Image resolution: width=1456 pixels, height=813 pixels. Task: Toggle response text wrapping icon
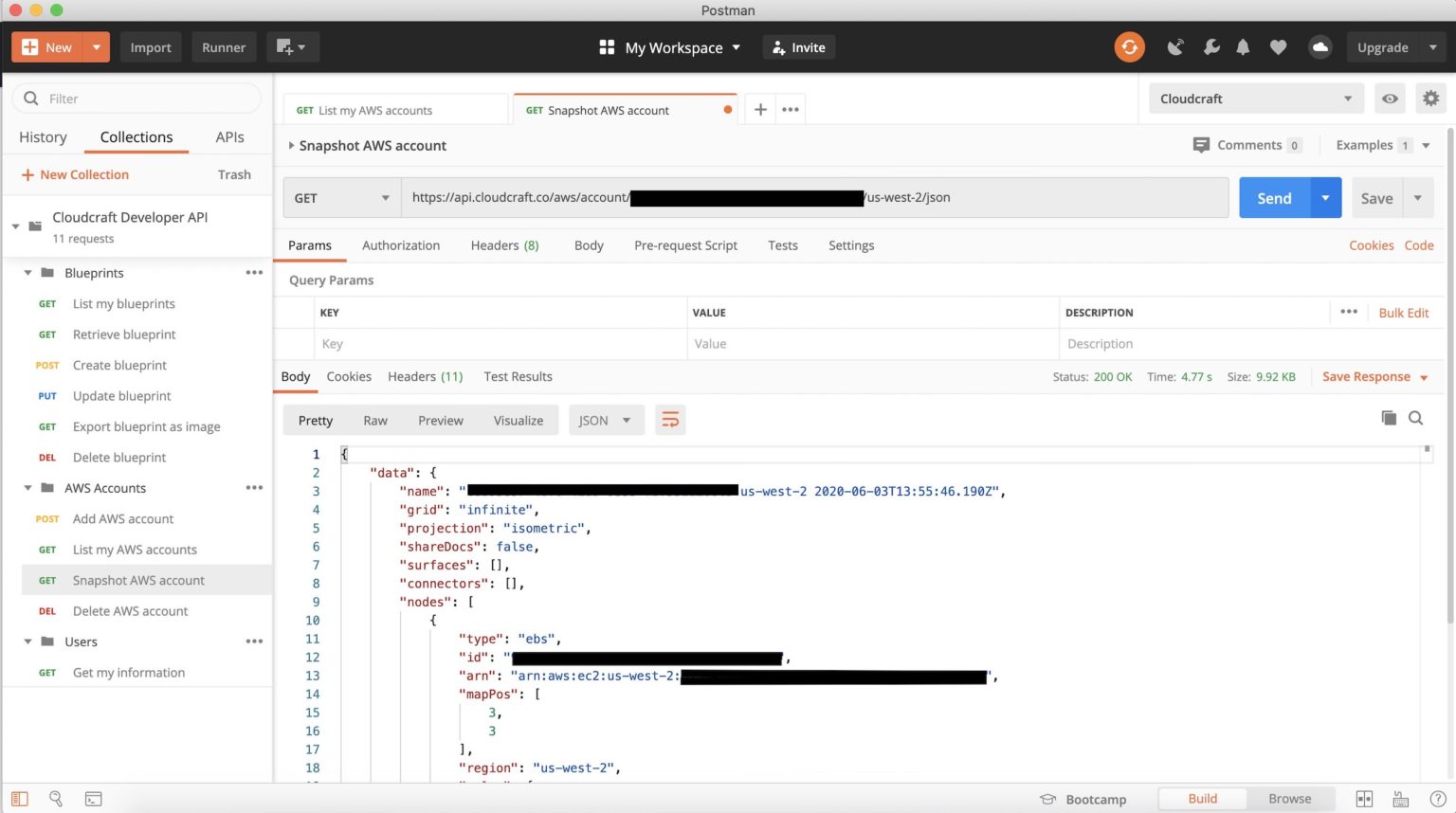(670, 419)
